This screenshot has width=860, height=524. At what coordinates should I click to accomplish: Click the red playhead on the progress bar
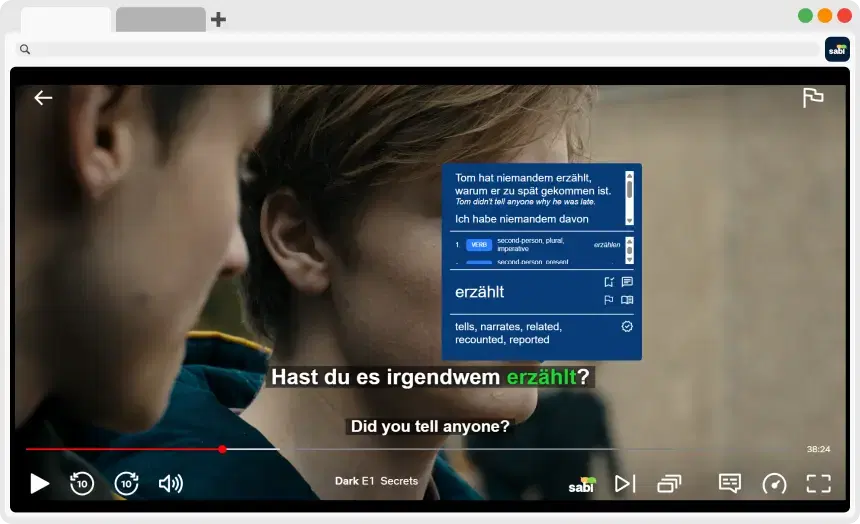point(222,449)
